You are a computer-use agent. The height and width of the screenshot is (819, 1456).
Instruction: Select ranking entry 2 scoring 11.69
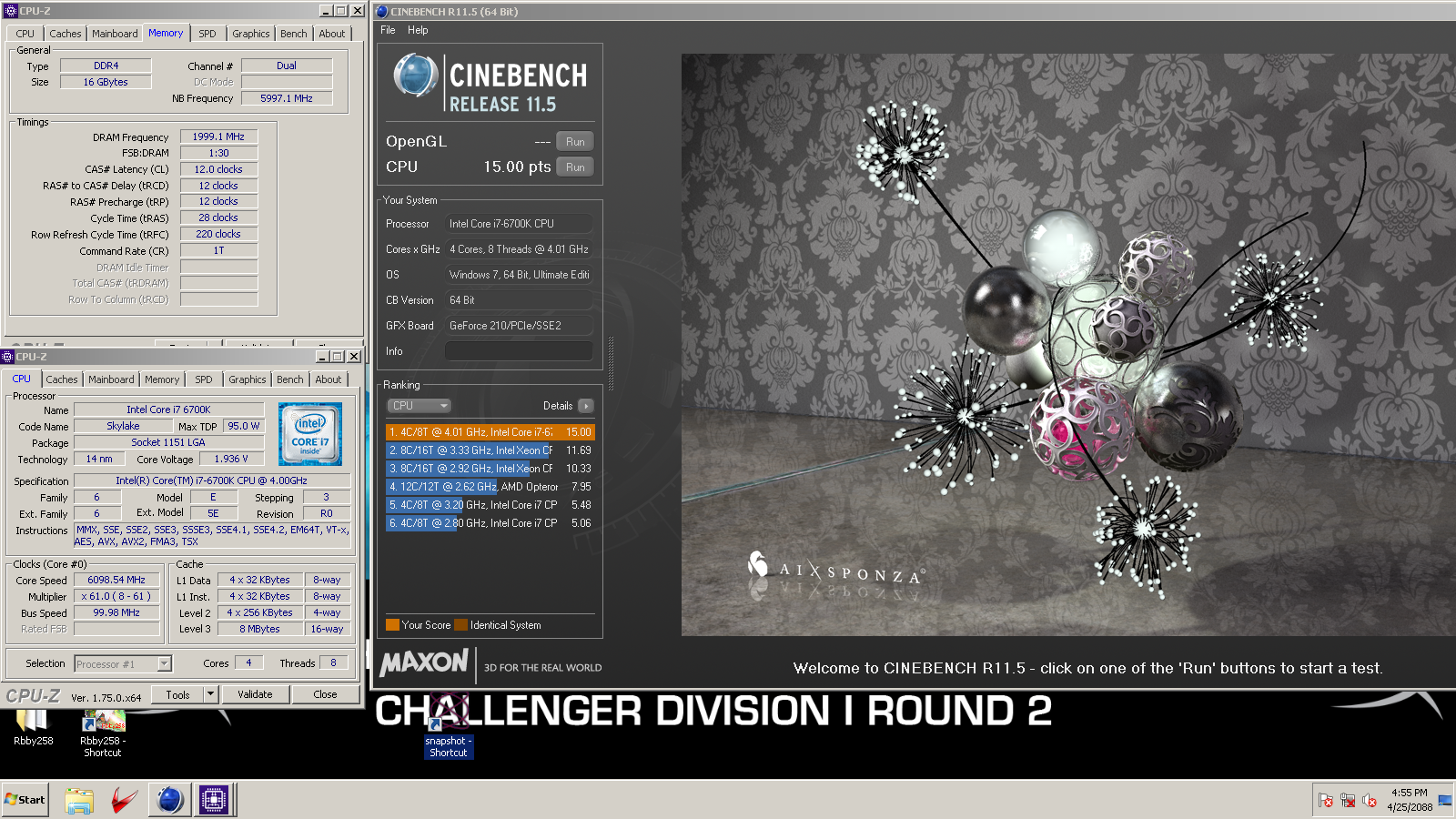(x=490, y=450)
